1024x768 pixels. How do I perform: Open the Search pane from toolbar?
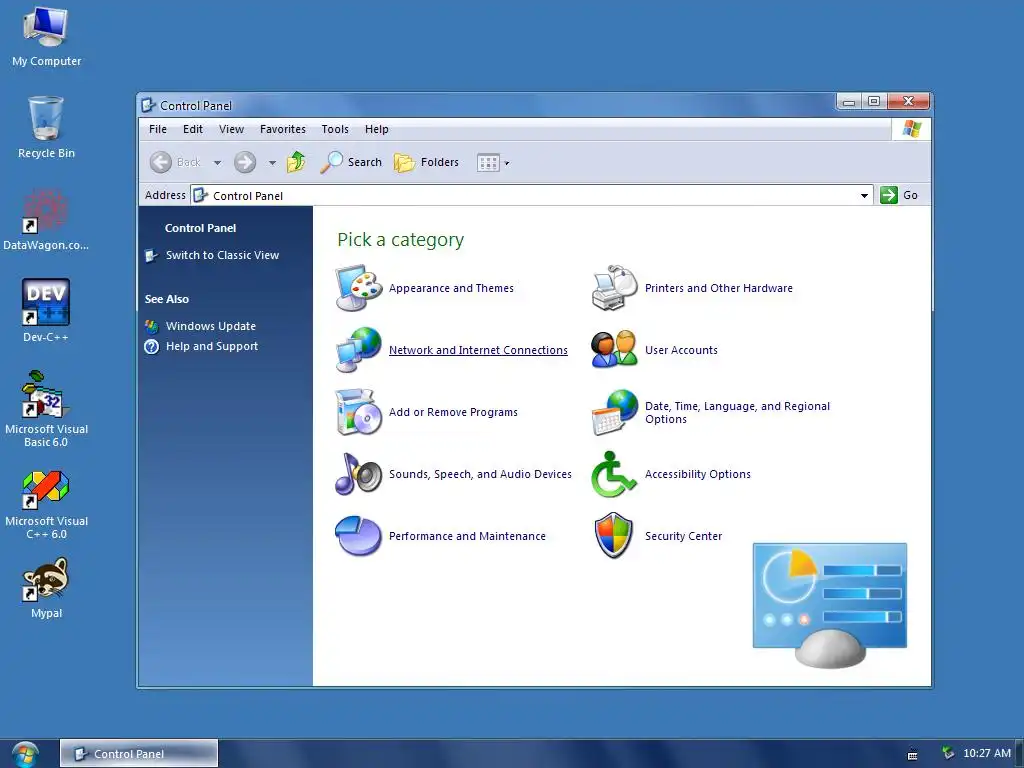pyautogui.click(x=351, y=162)
